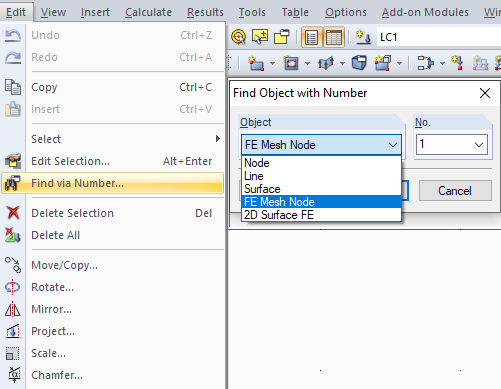501x389 pixels.
Task: Click the Project... menu icon
Action: click(x=13, y=331)
